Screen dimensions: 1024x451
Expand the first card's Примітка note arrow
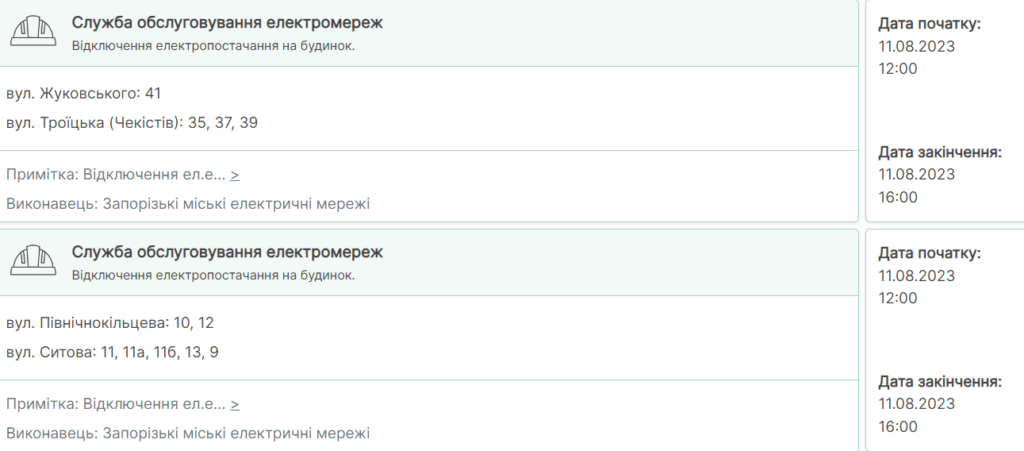[235, 175]
